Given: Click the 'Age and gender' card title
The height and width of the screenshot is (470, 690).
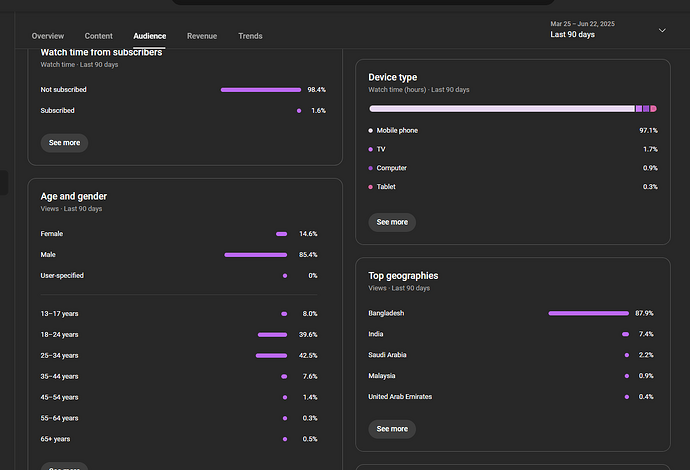Looking at the screenshot, I should 73,197.
